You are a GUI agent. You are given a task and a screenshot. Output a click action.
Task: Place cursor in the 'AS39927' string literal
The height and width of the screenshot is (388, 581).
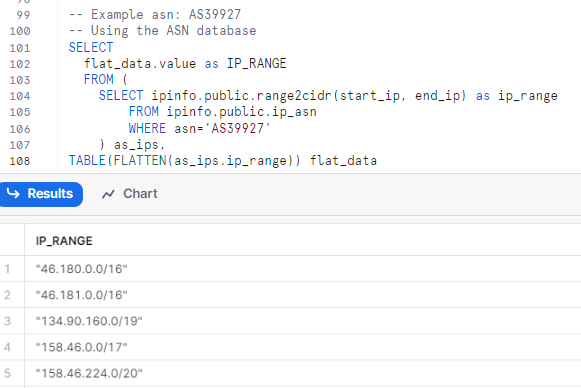(238, 128)
